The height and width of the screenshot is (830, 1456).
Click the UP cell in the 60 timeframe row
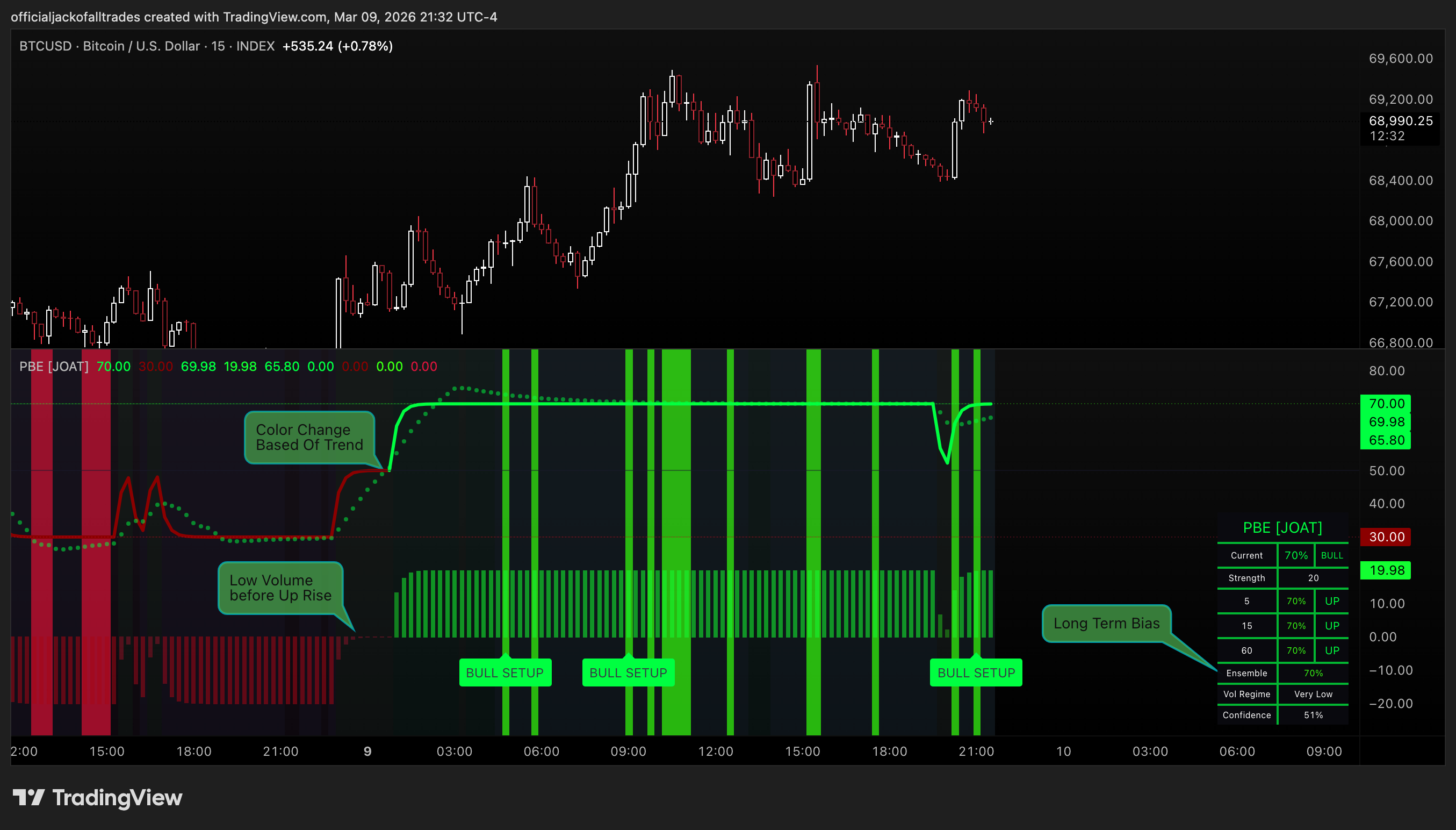coord(1332,650)
